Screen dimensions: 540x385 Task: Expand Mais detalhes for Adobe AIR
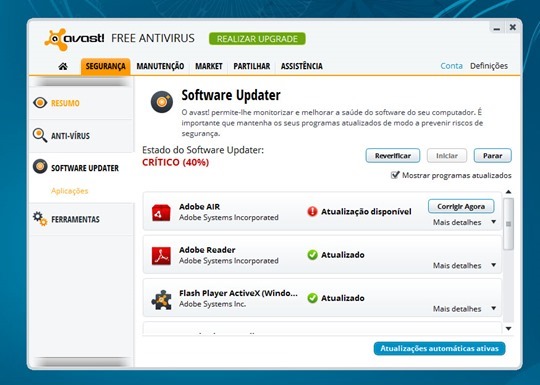[464, 222]
